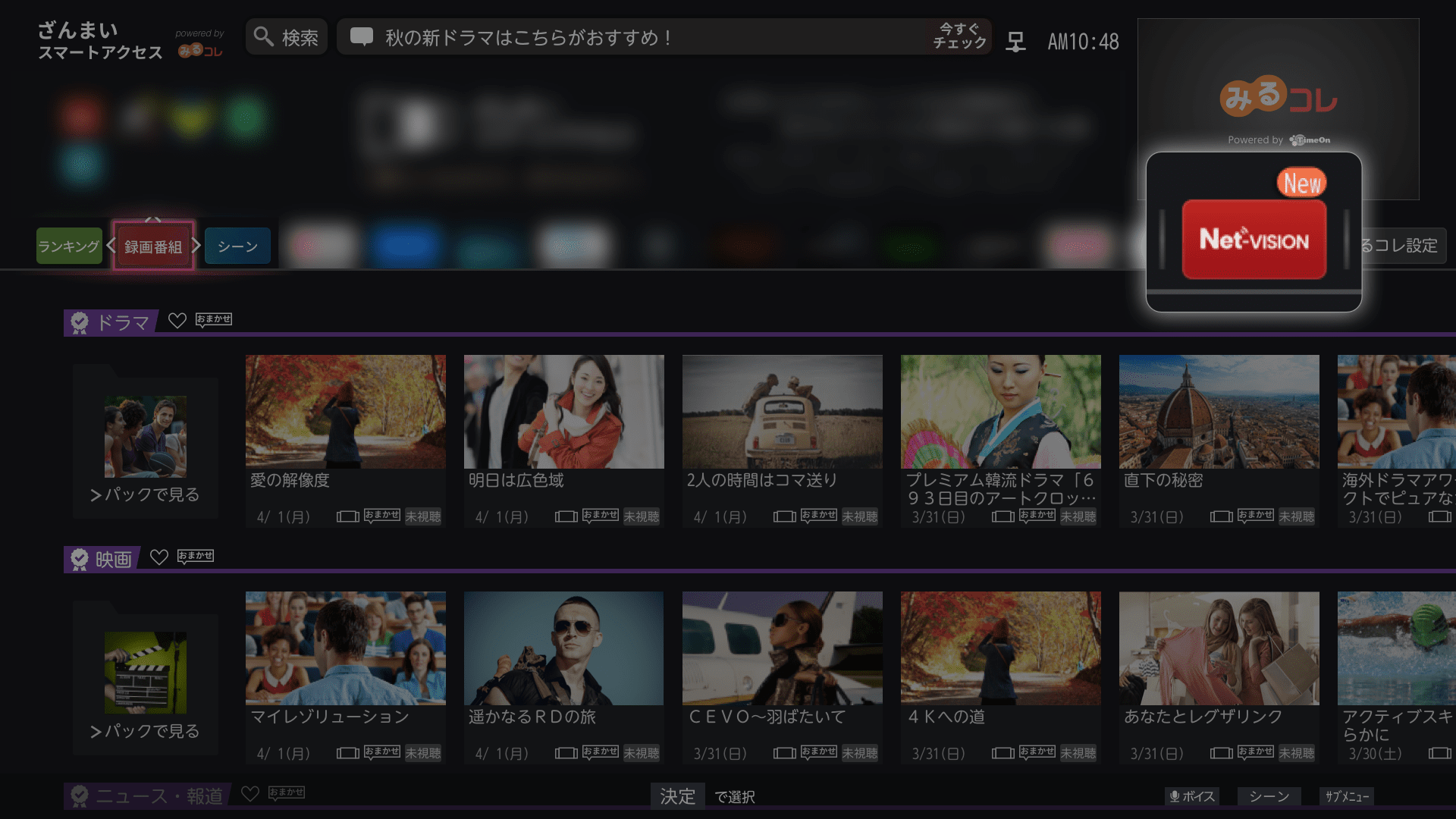Click the left chevron beside 録画番組
Image resolution: width=1456 pixels, height=819 pixels.
click(x=111, y=245)
